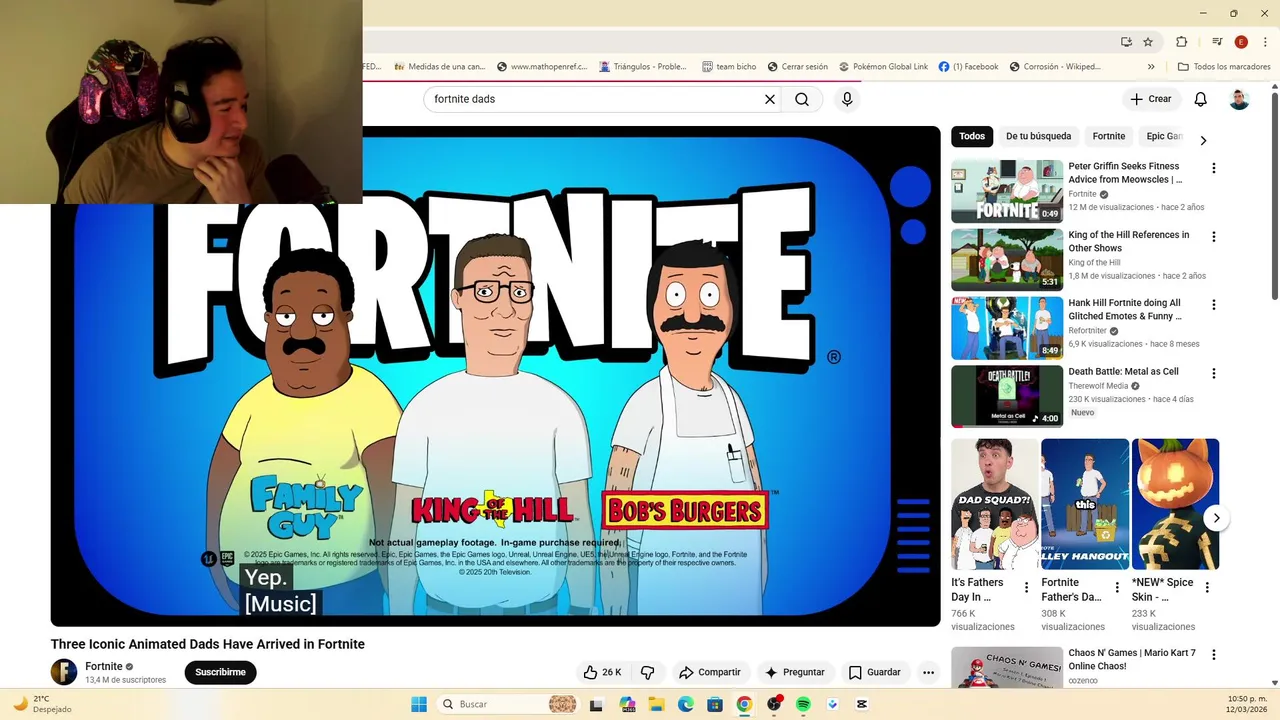Open options for King of the Hill References video

tap(1213, 237)
